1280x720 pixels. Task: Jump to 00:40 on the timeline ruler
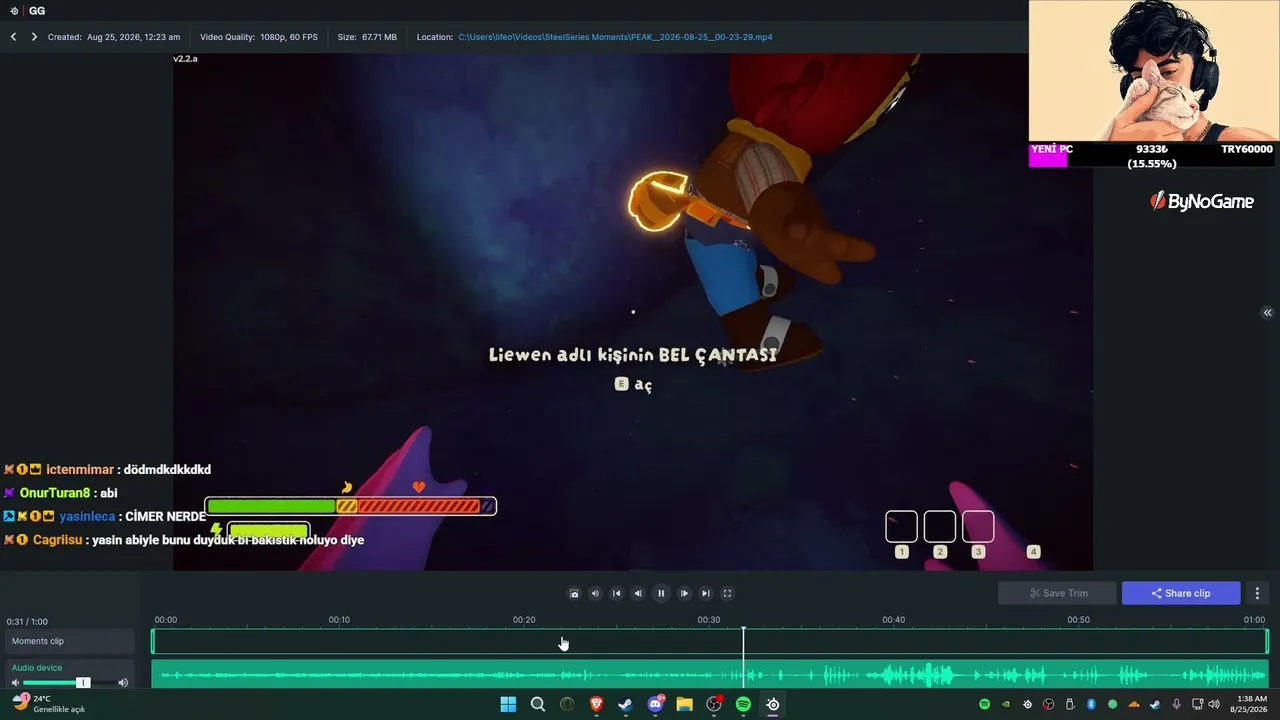(x=893, y=620)
